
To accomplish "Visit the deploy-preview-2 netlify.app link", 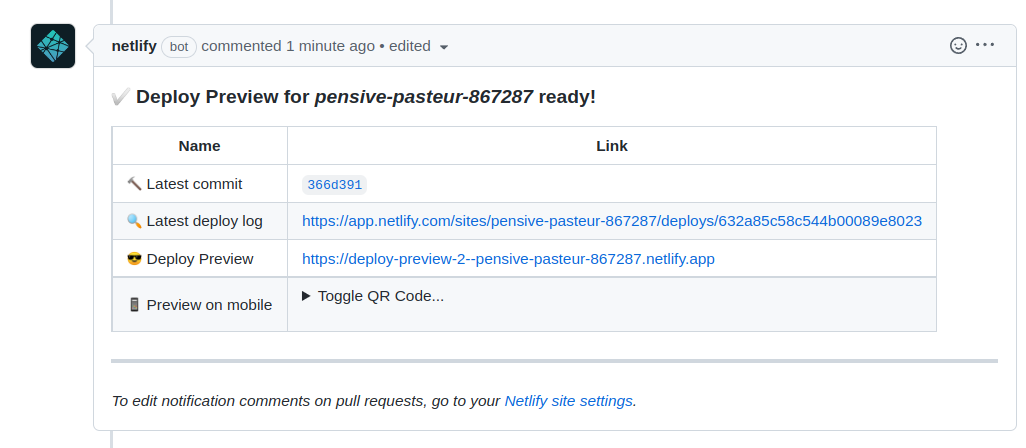I will [x=508, y=259].
